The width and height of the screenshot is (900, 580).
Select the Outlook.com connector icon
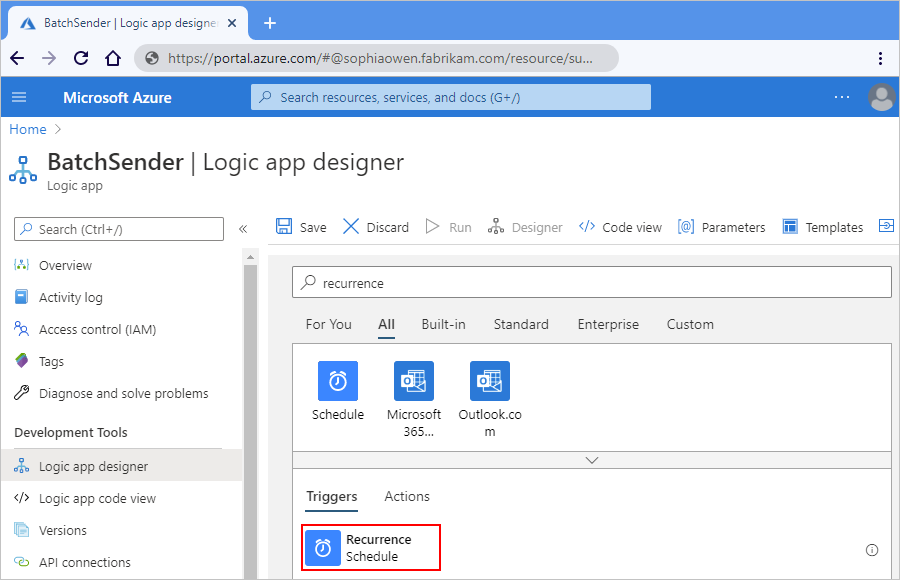click(x=490, y=381)
